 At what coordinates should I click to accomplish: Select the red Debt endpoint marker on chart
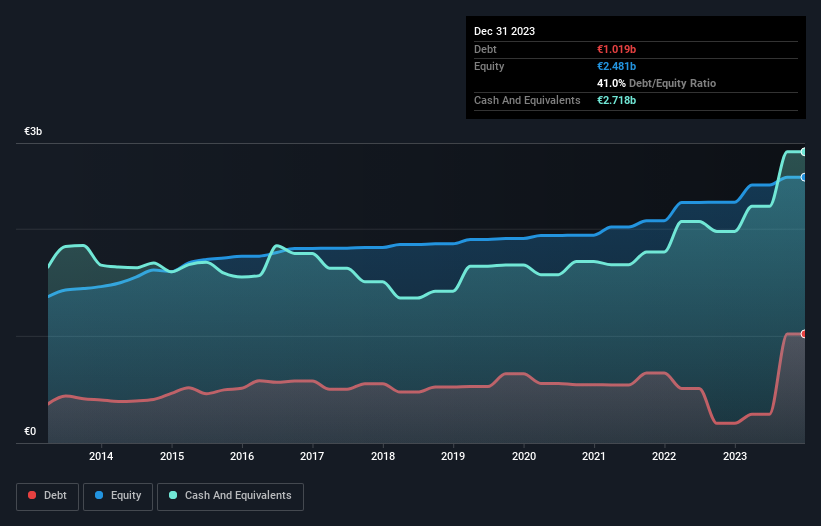pyautogui.click(x=804, y=334)
